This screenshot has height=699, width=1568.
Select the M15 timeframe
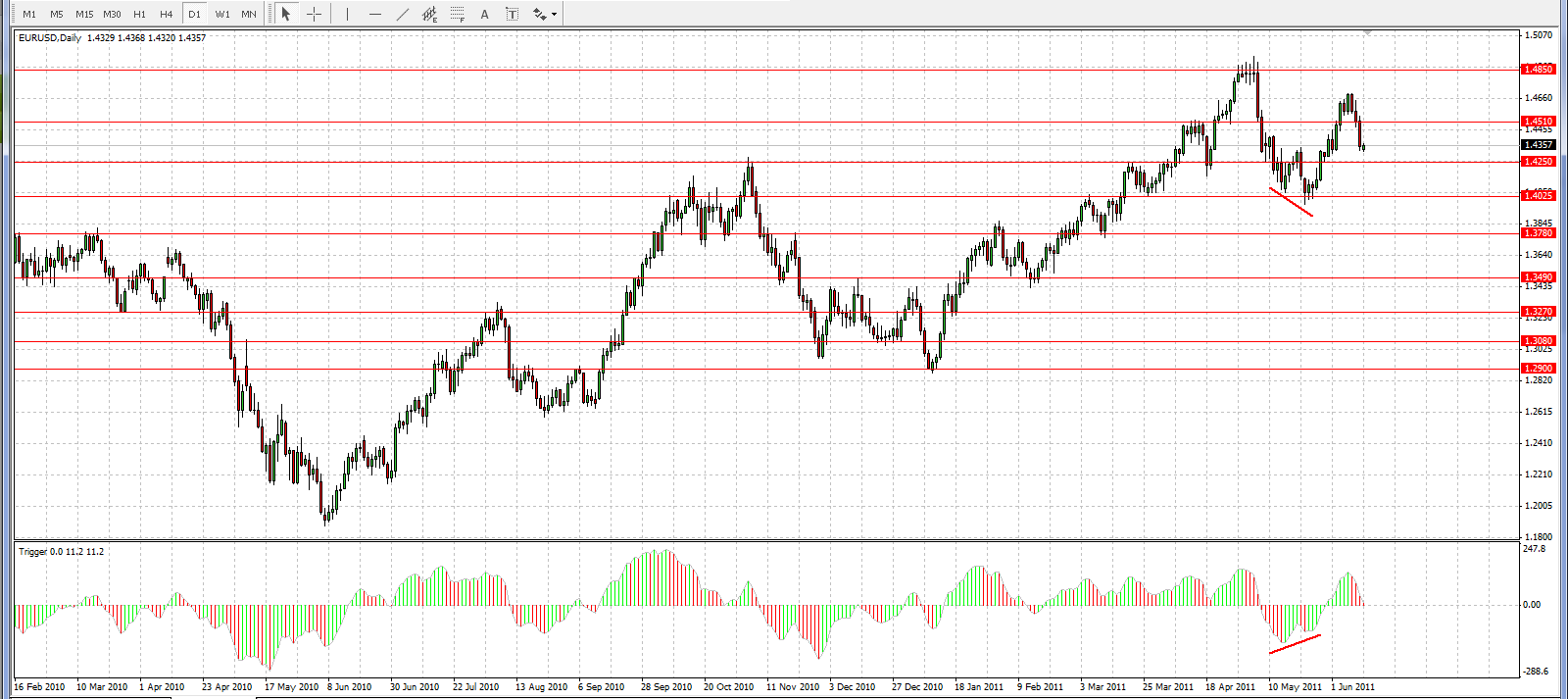[x=84, y=14]
